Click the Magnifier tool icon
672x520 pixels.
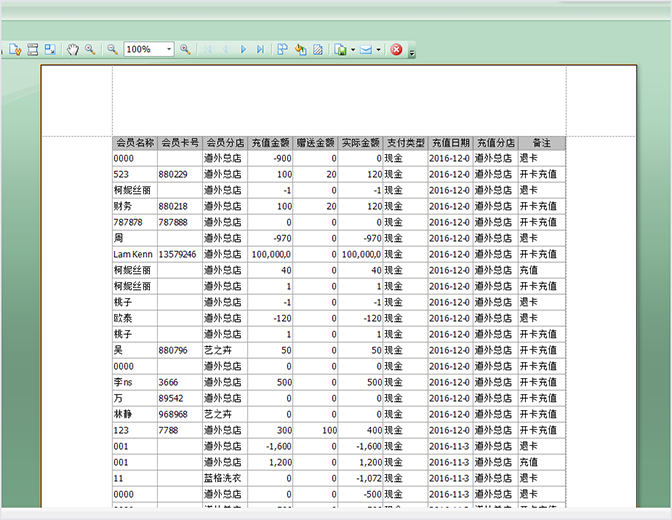(90, 49)
